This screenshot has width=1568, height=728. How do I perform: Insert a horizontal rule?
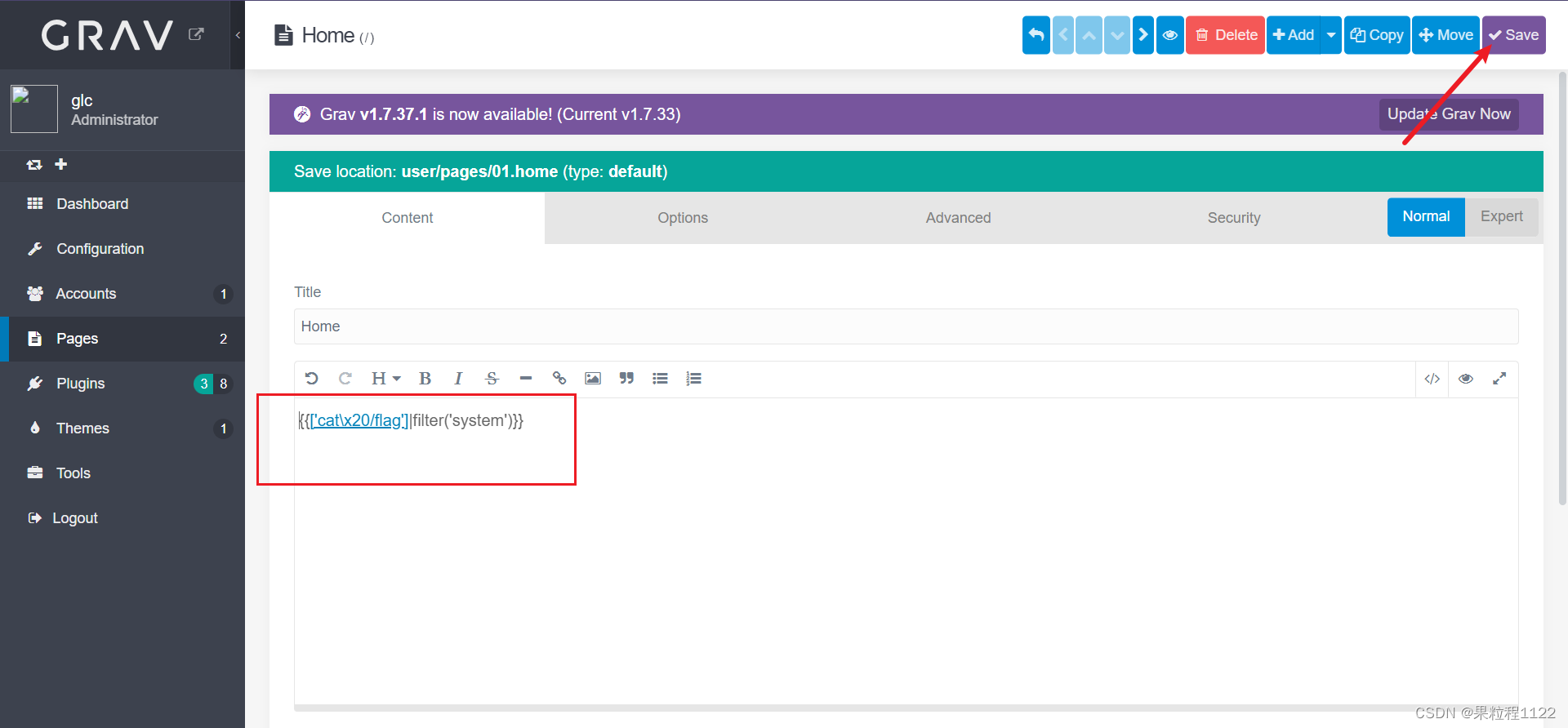tap(526, 379)
